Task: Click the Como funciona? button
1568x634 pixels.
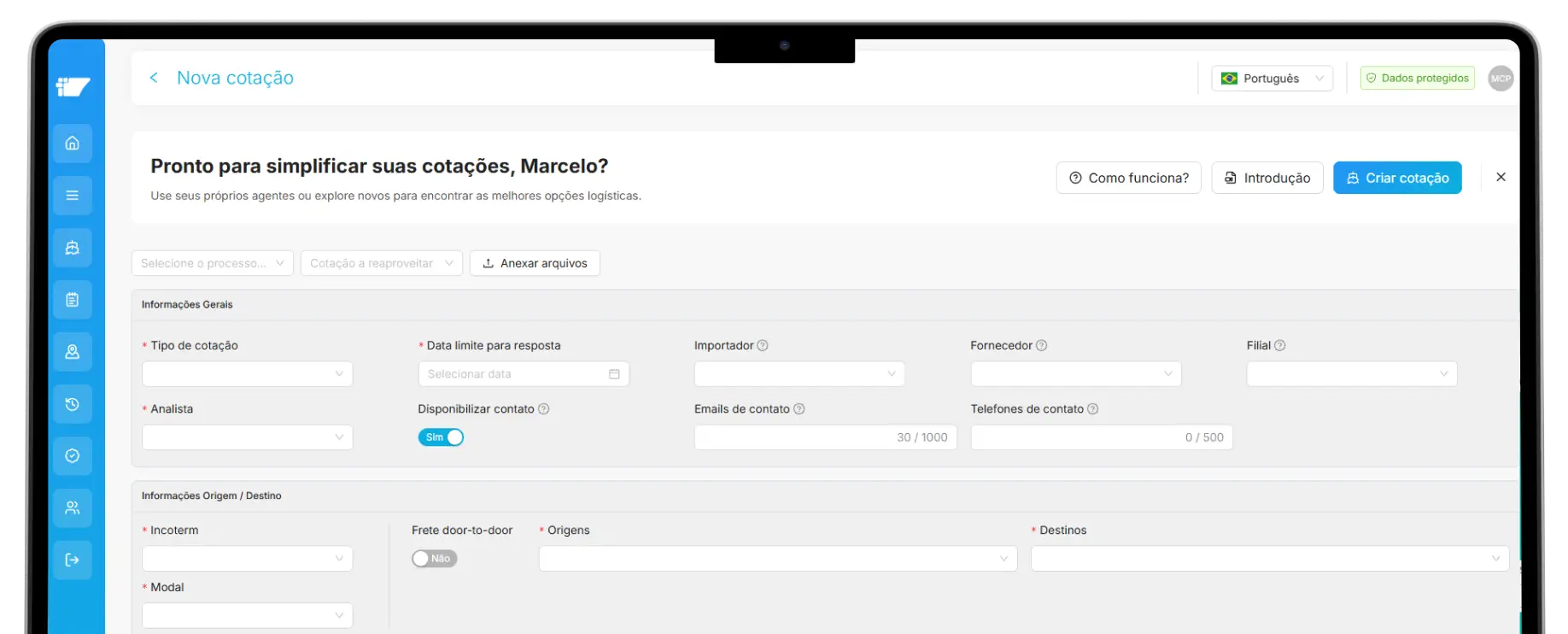Action: [x=1128, y=178]
